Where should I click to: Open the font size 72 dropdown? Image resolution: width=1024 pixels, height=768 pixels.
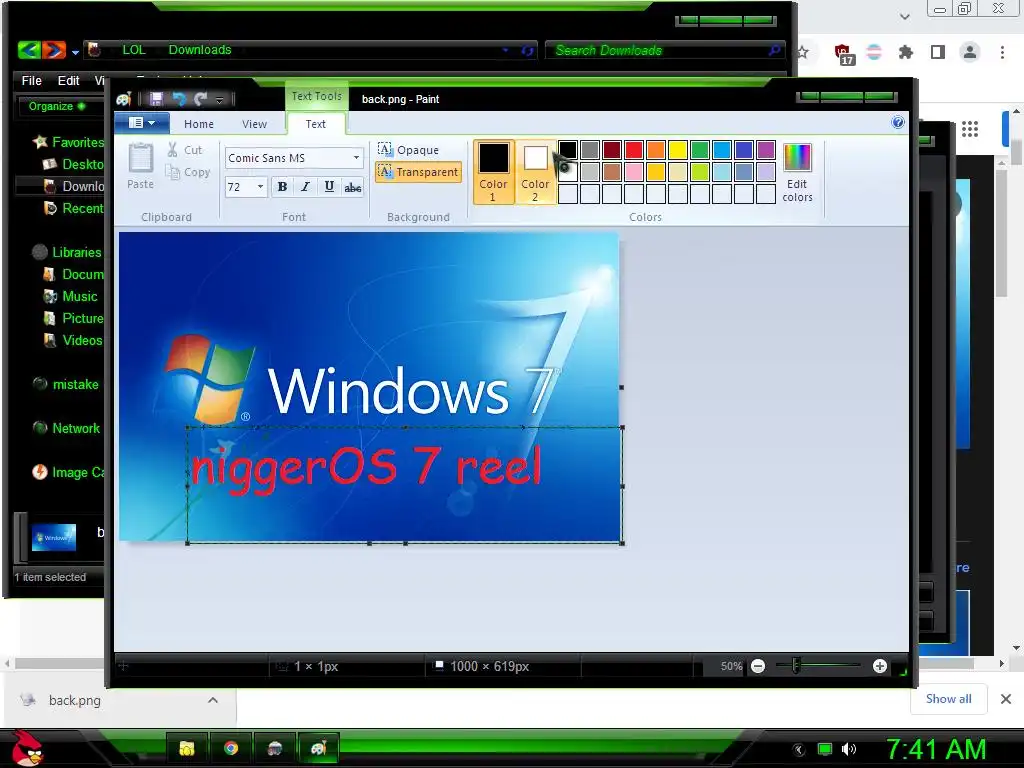[260, 187]
